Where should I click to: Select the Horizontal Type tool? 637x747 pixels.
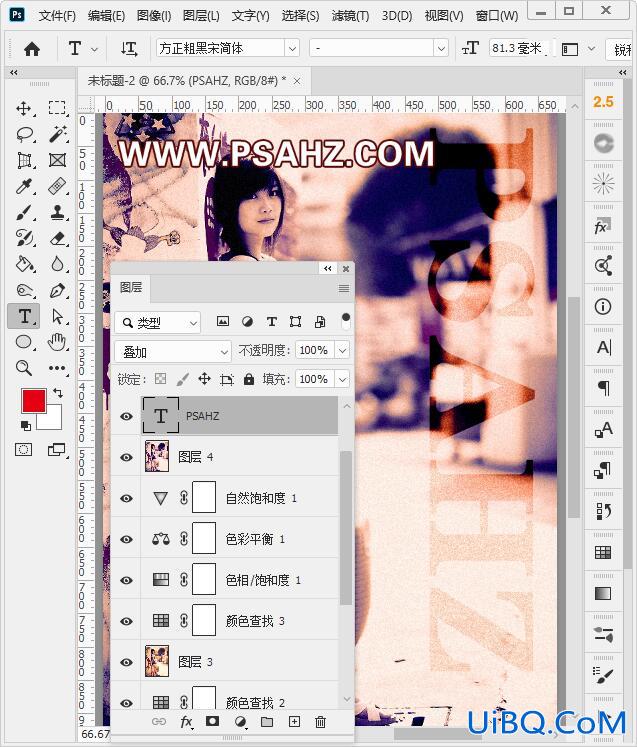24,316
